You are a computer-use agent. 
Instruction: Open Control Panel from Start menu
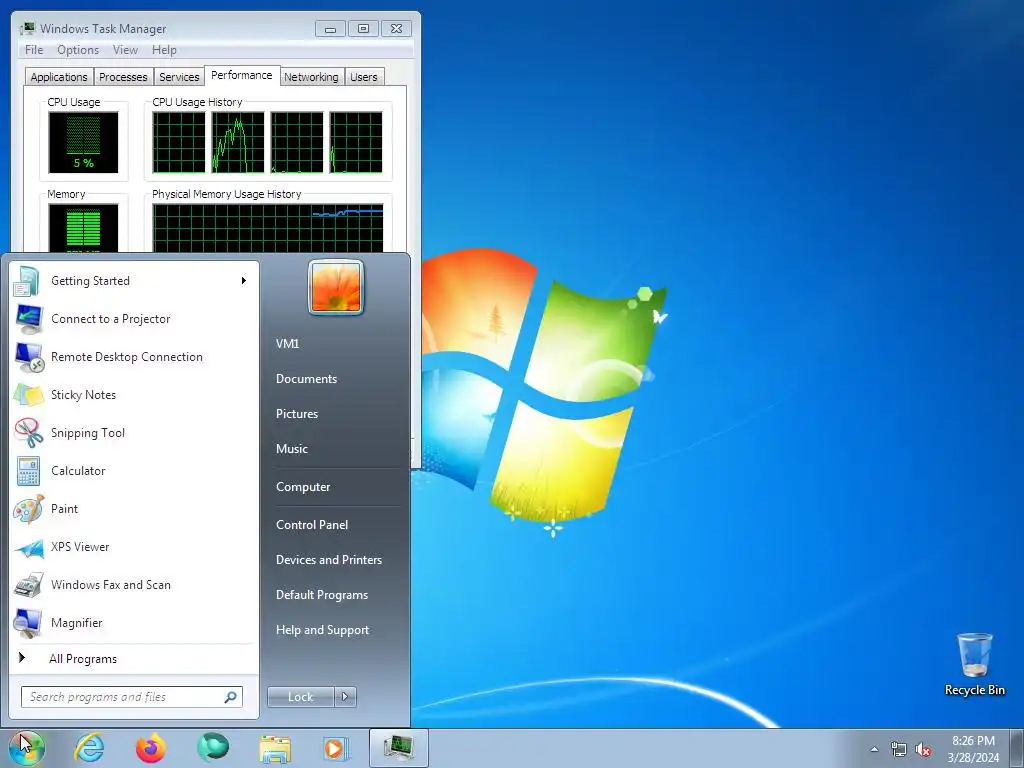(x=312, y=524)
